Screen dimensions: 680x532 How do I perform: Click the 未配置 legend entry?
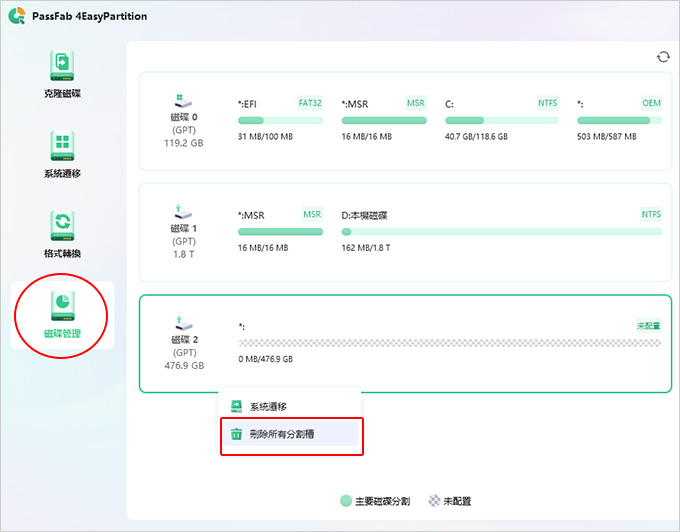450,501
